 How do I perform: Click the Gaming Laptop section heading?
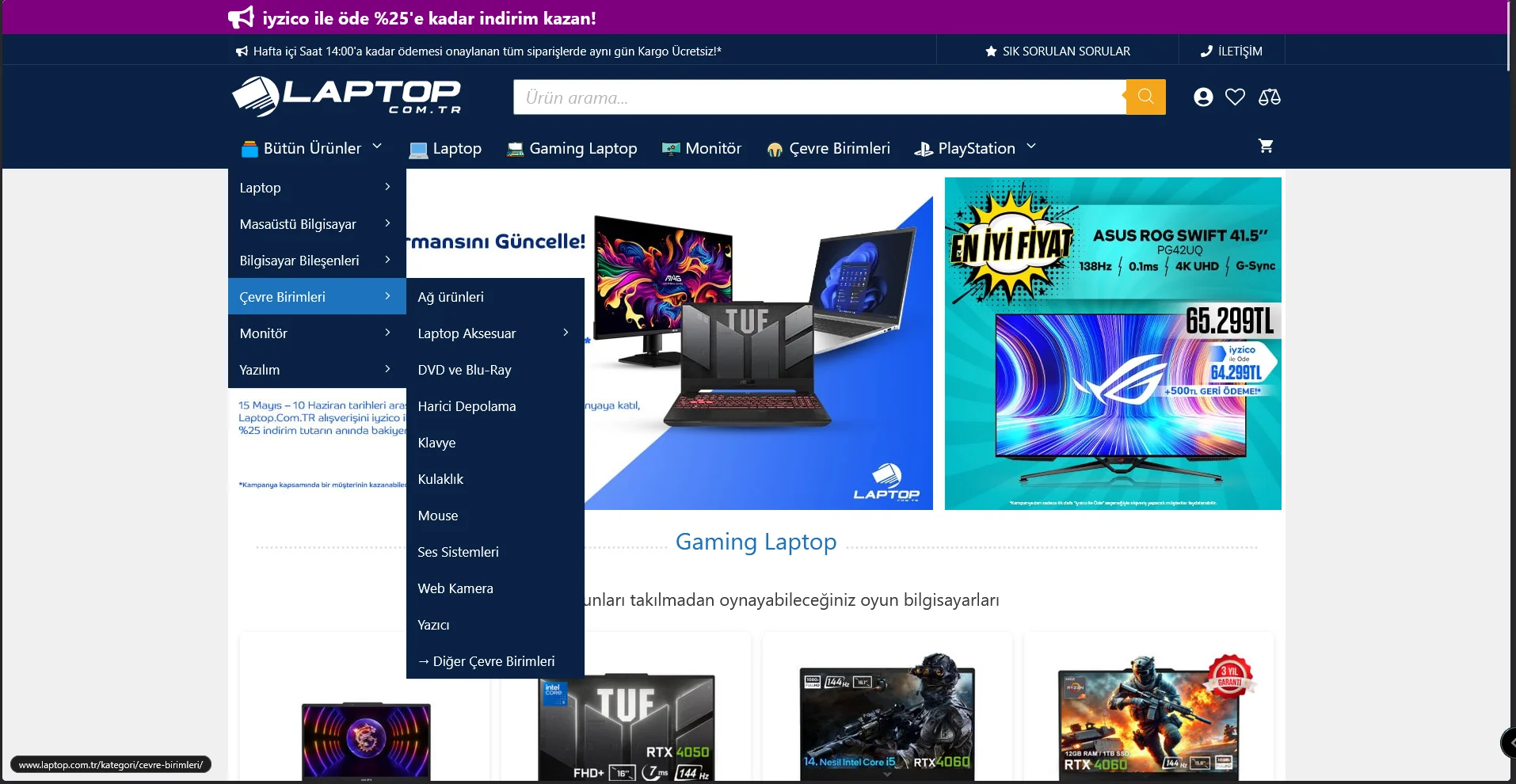756,542
